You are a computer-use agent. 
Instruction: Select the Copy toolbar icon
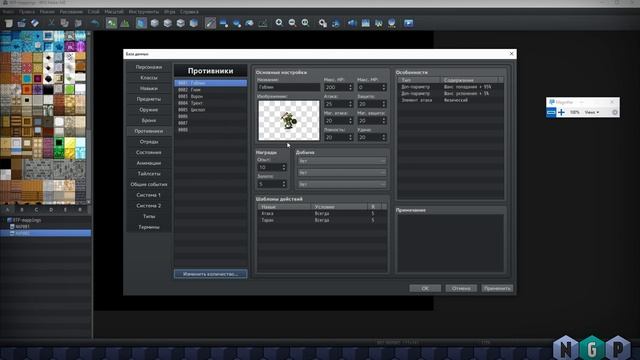pyautogui.click(x=64, y=23)
